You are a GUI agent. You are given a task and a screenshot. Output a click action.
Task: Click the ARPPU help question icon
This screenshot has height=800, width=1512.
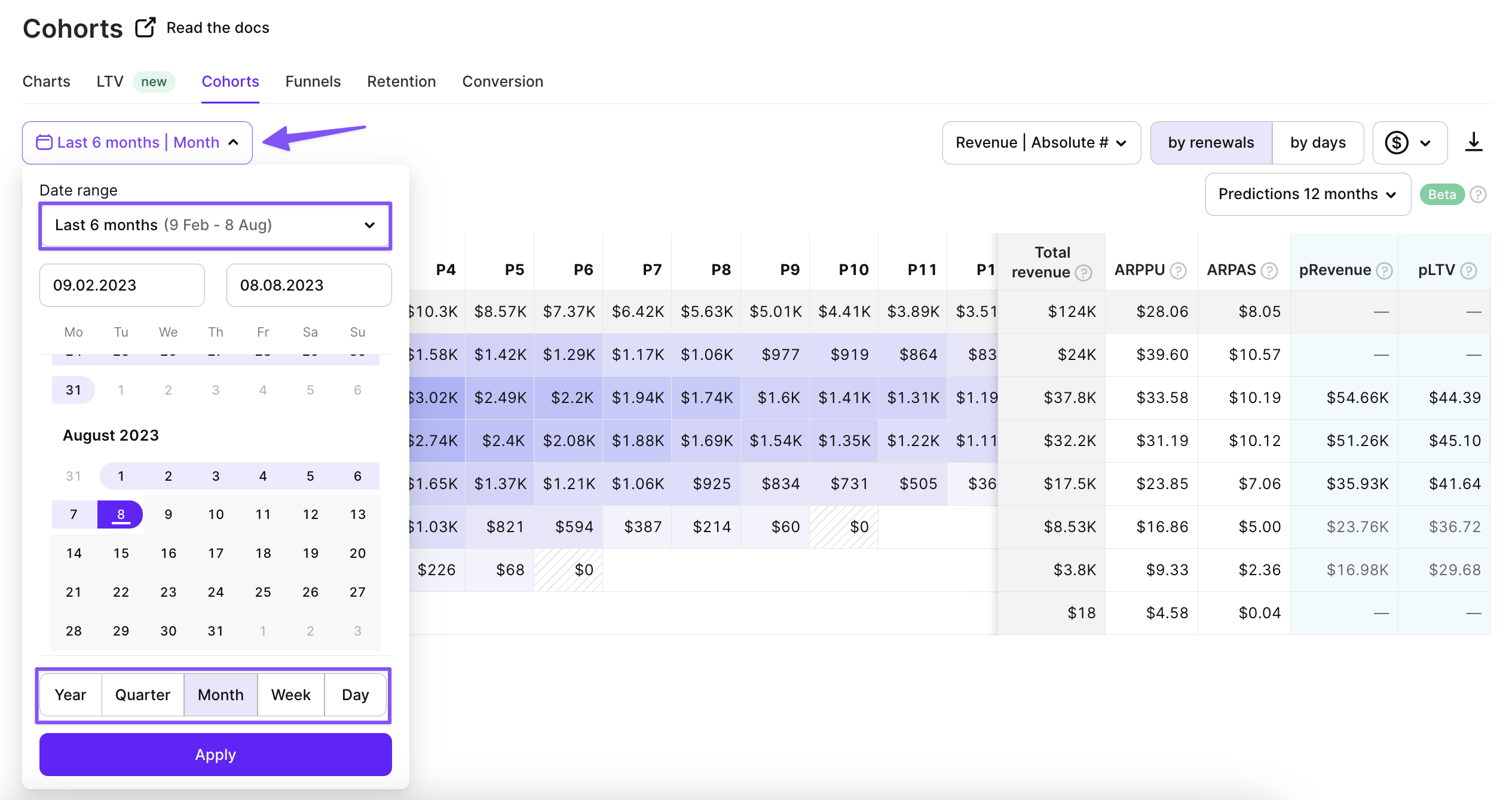(x=1178, y=271)
